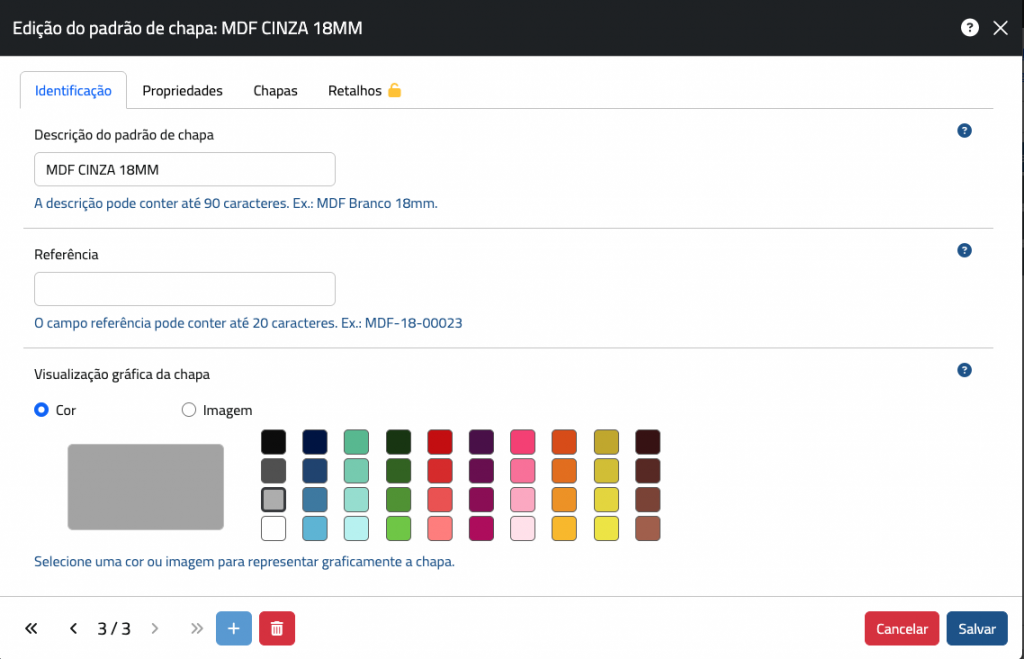Go to the first record with double-left arrows

pyautogui.click(x=31, y=628)
